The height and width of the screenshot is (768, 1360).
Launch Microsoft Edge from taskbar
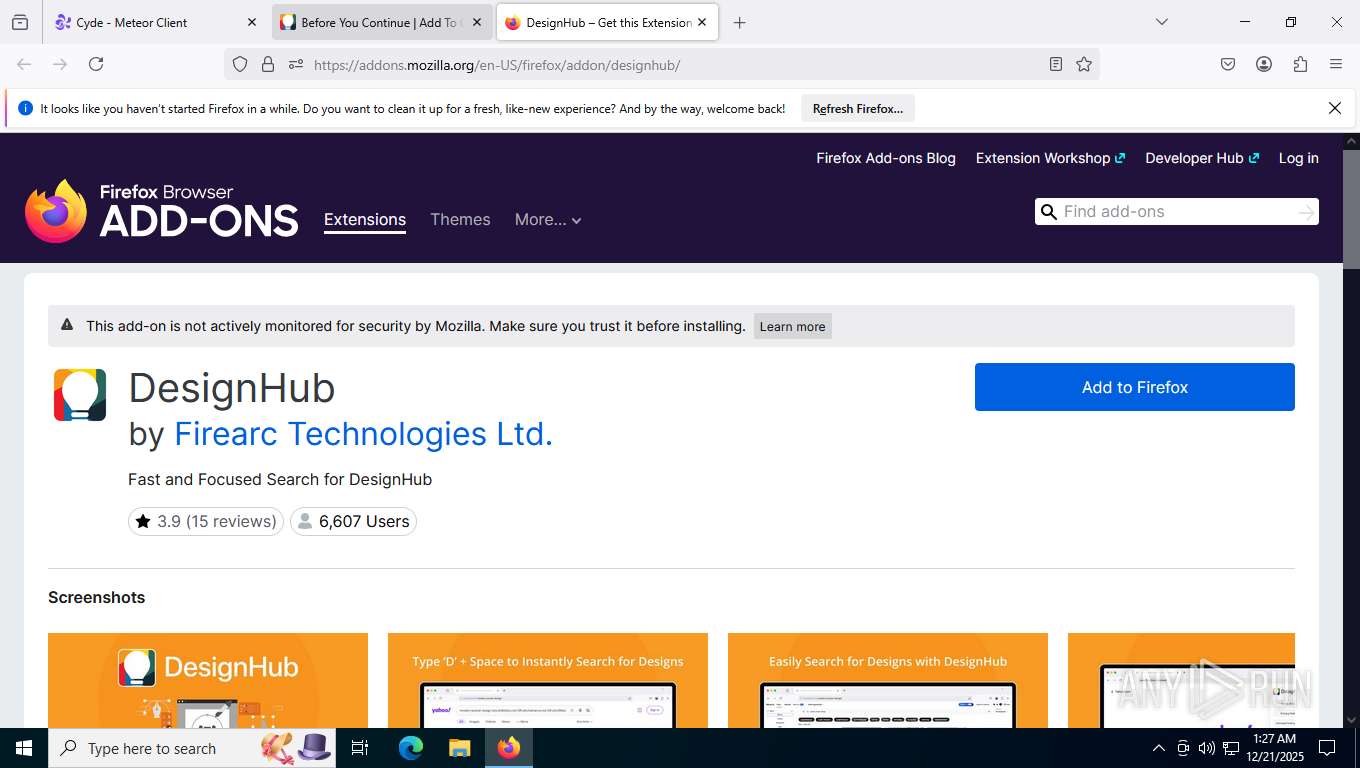click(410, 748)
